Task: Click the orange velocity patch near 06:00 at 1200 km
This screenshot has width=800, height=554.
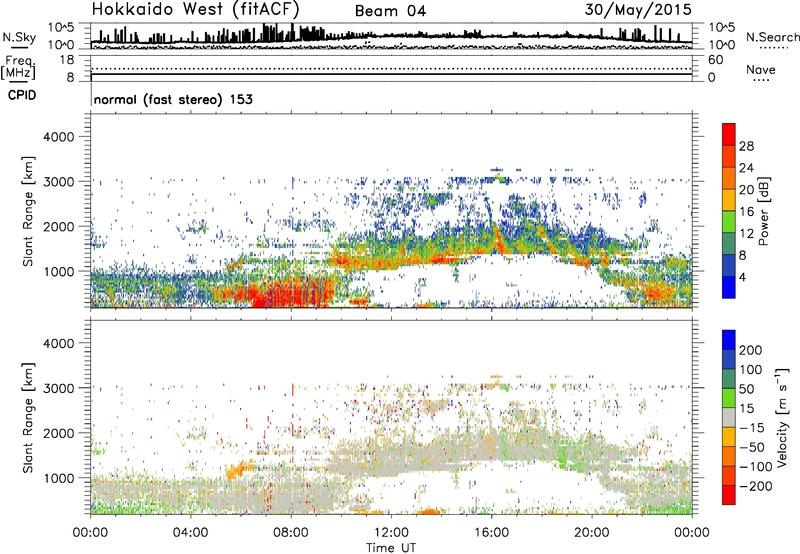Action: pos(239,468)
